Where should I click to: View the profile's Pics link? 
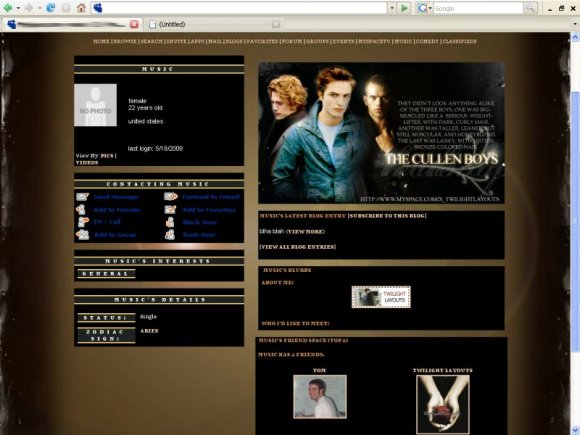click(x=107, y=156)
